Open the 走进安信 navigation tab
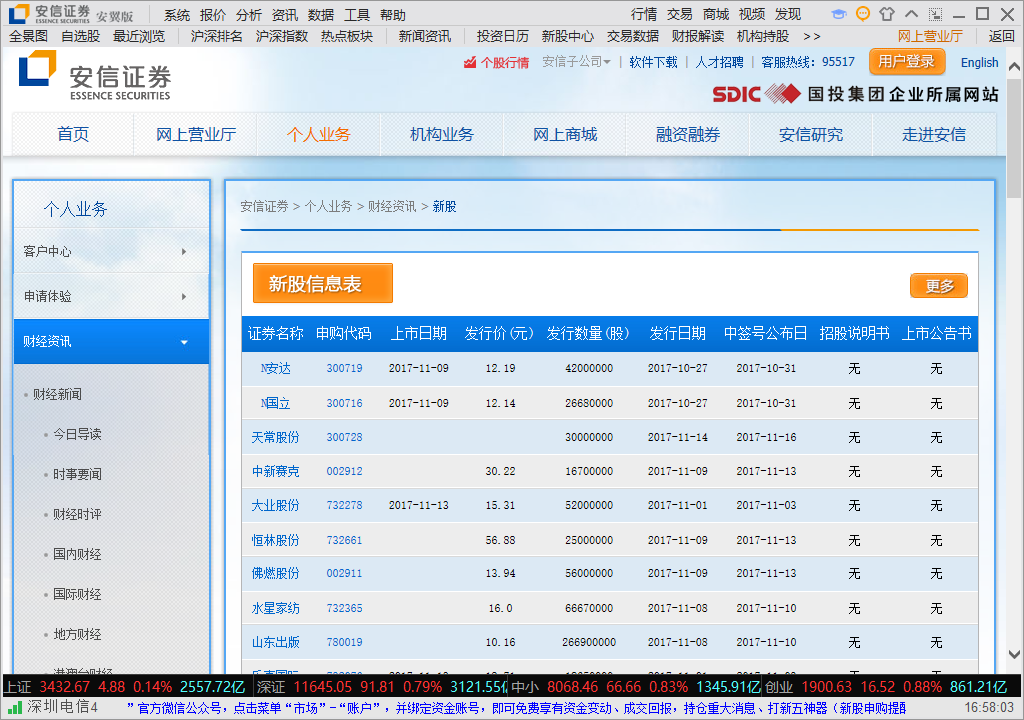The image size is (1024, 720). pos(934,134)
